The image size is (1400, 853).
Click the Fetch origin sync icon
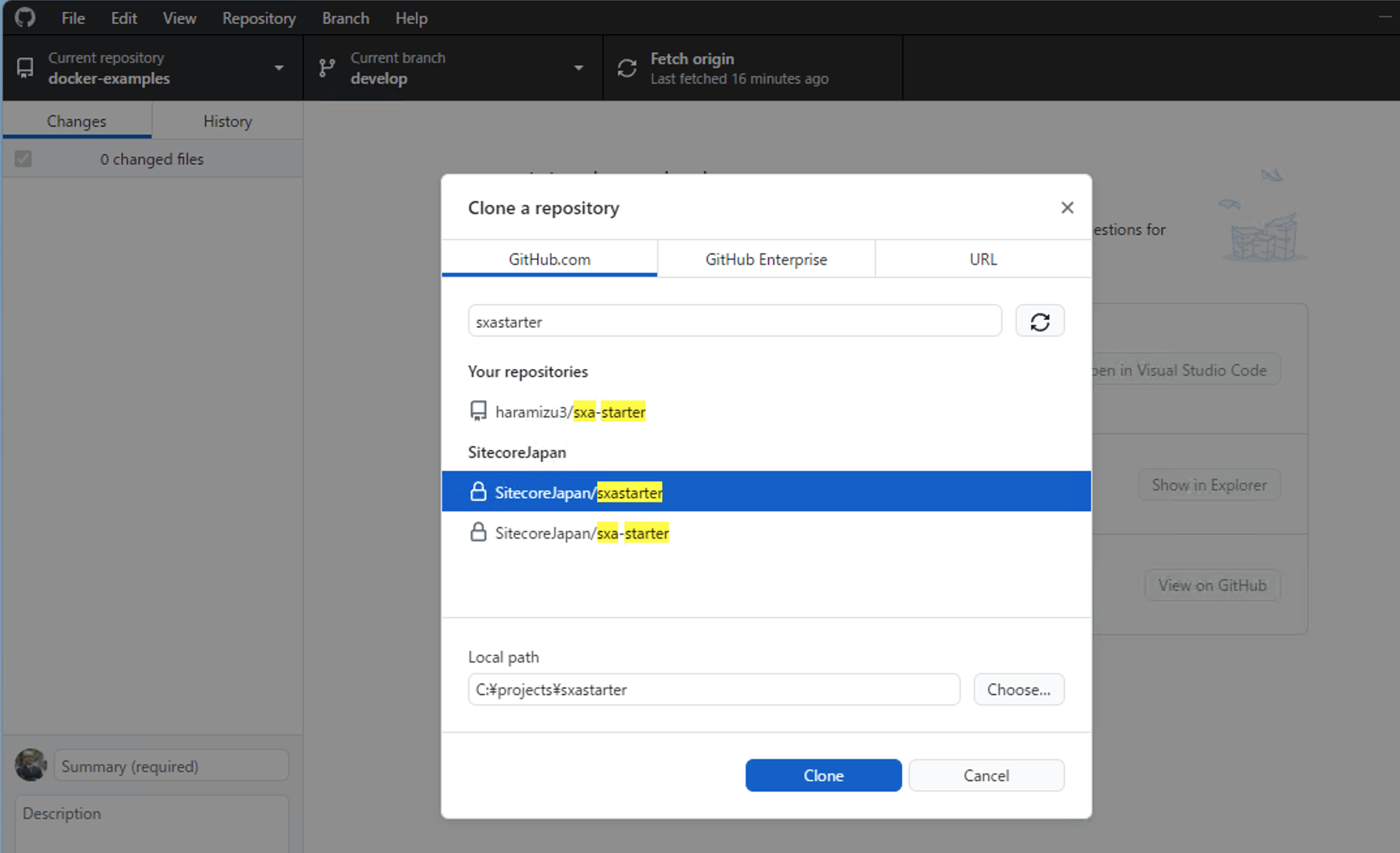click(x=627, y=68)
